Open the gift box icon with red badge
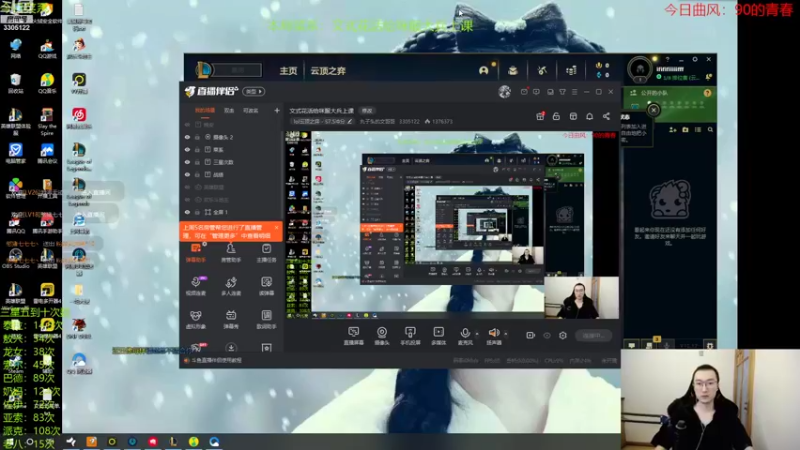 click(x=540, y=116)
